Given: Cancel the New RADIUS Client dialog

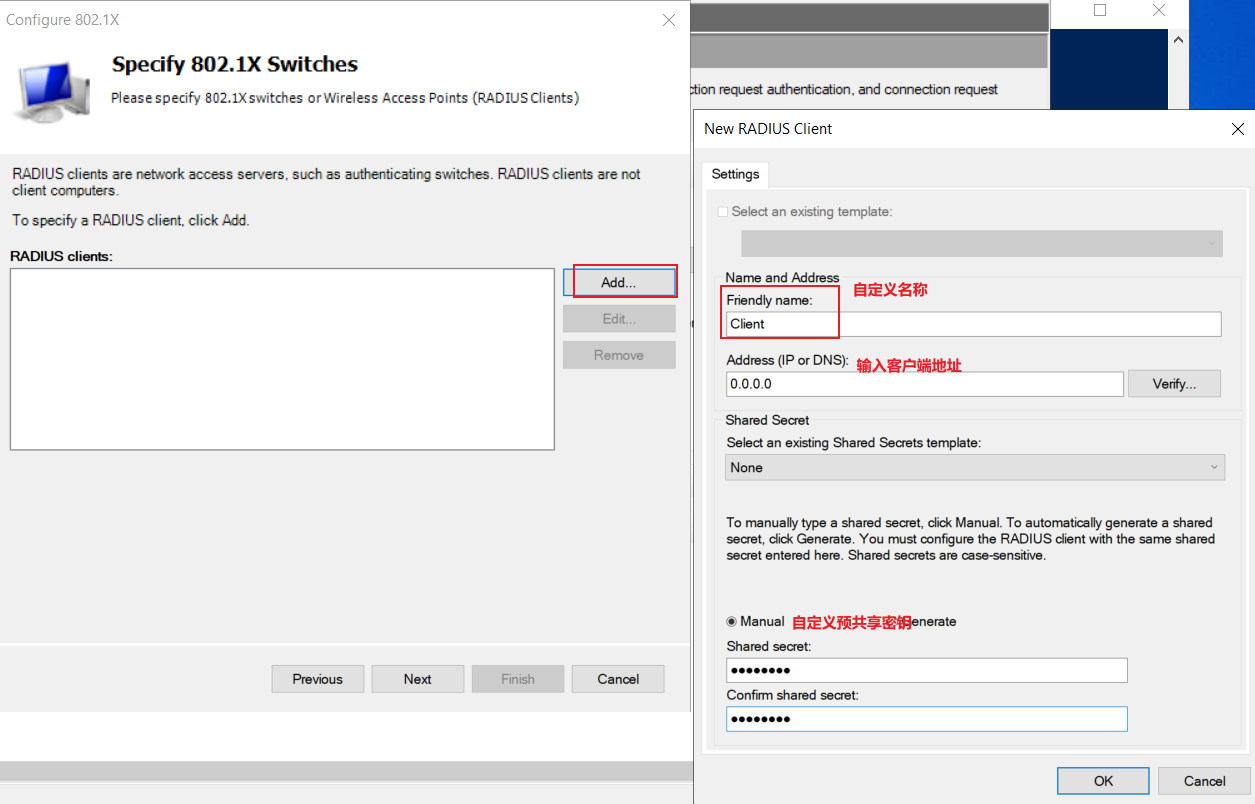Looking at the screenshot, I should coord(1204,781).
